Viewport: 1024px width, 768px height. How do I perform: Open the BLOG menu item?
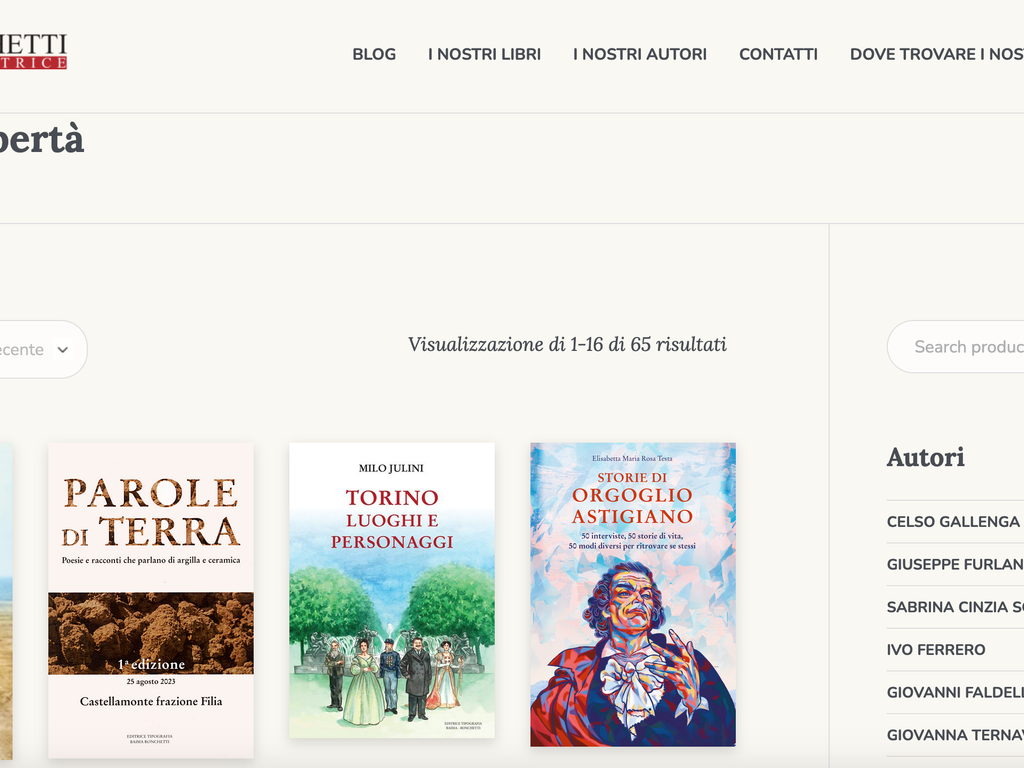click(374, 54)
